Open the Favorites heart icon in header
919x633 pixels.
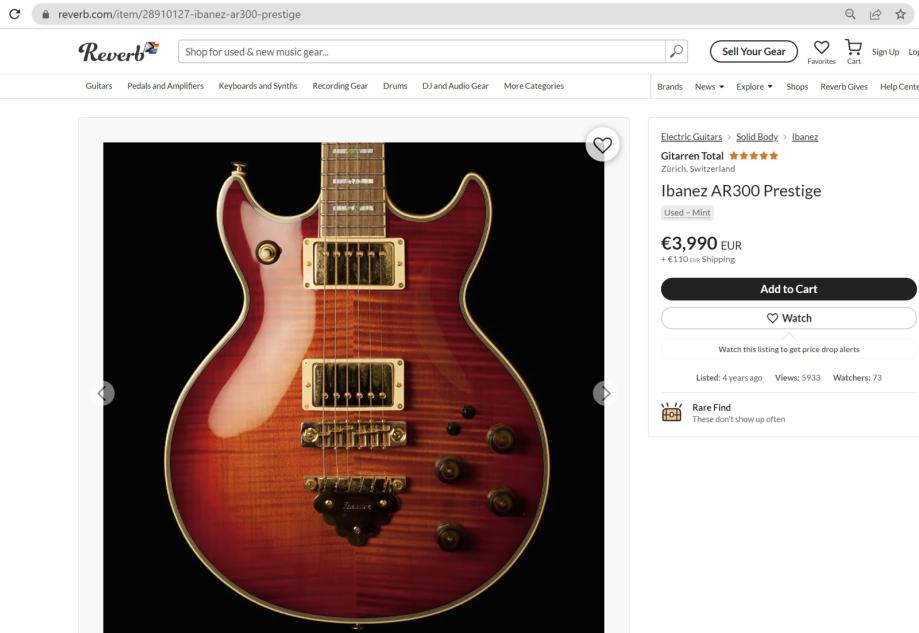(x=821, y=48)
